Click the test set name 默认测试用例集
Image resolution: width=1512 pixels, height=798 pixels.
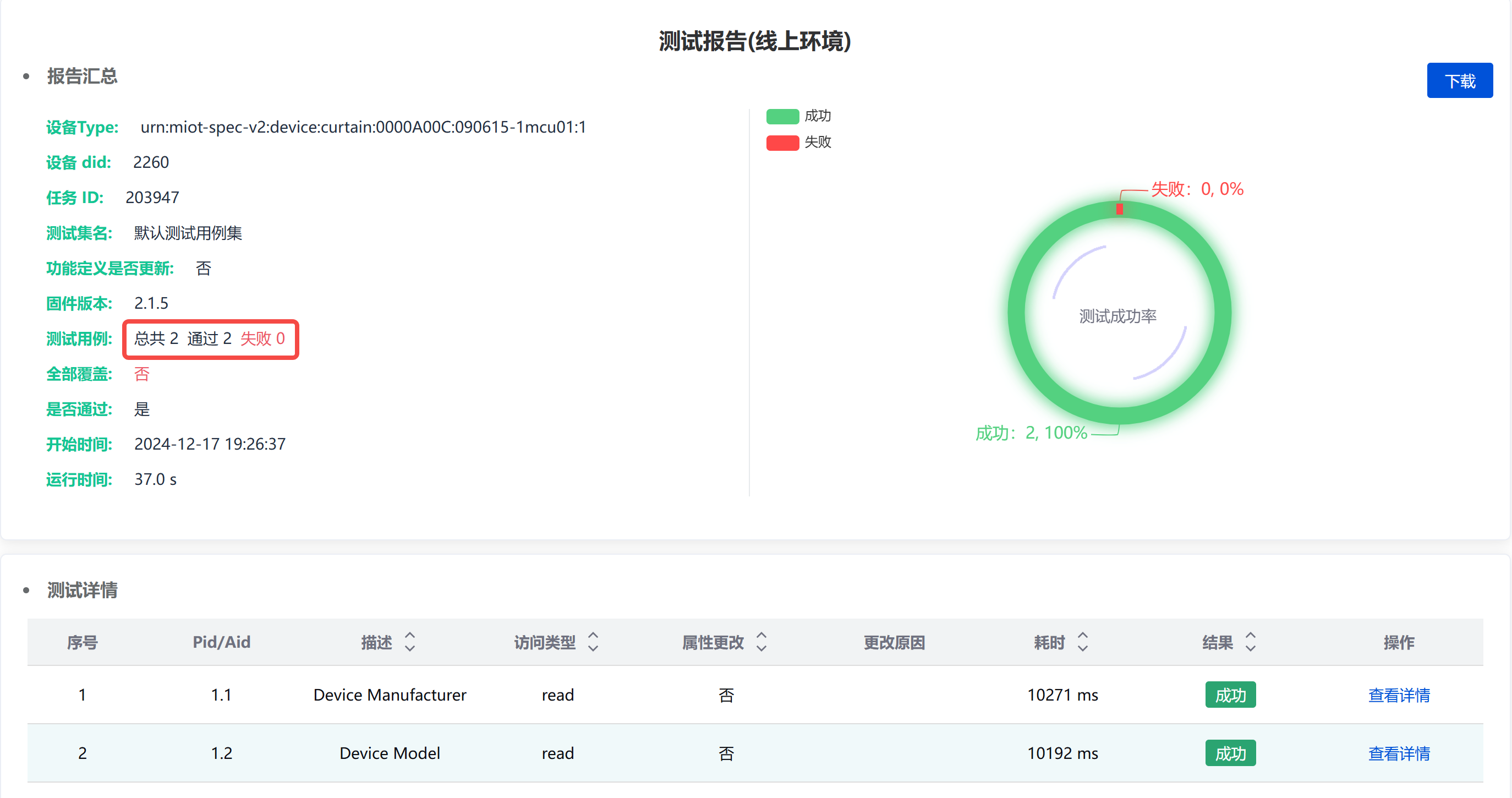point(188,233)
